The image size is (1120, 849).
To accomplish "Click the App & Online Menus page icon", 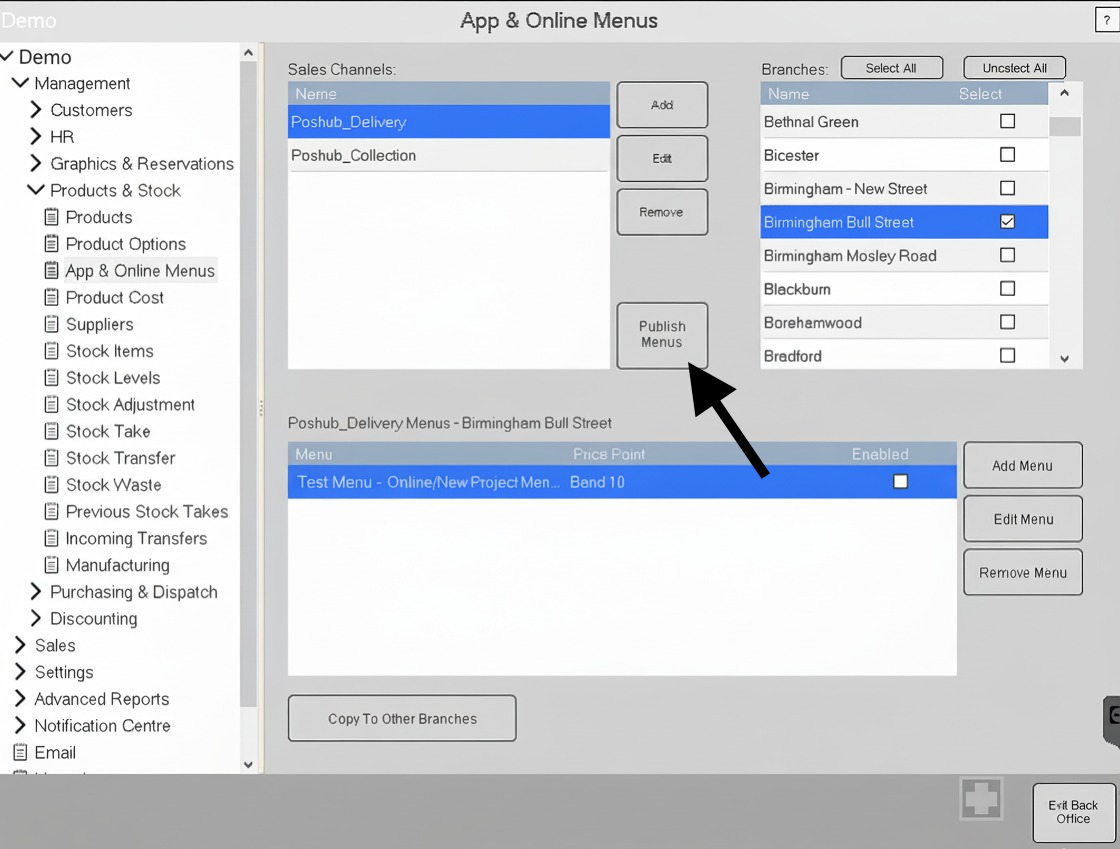I will (51, 270).
